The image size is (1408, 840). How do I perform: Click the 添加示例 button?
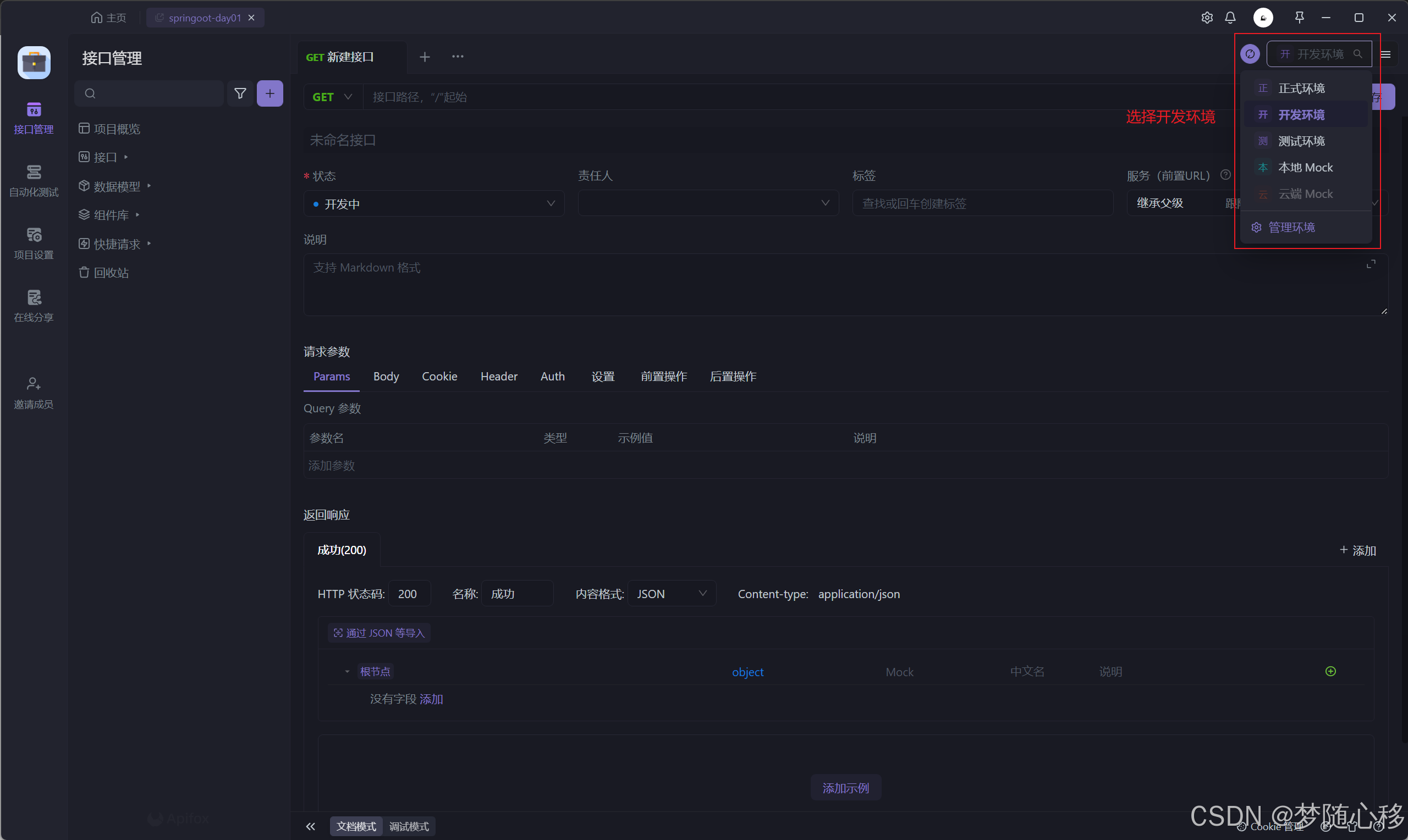tap(845, 788)
